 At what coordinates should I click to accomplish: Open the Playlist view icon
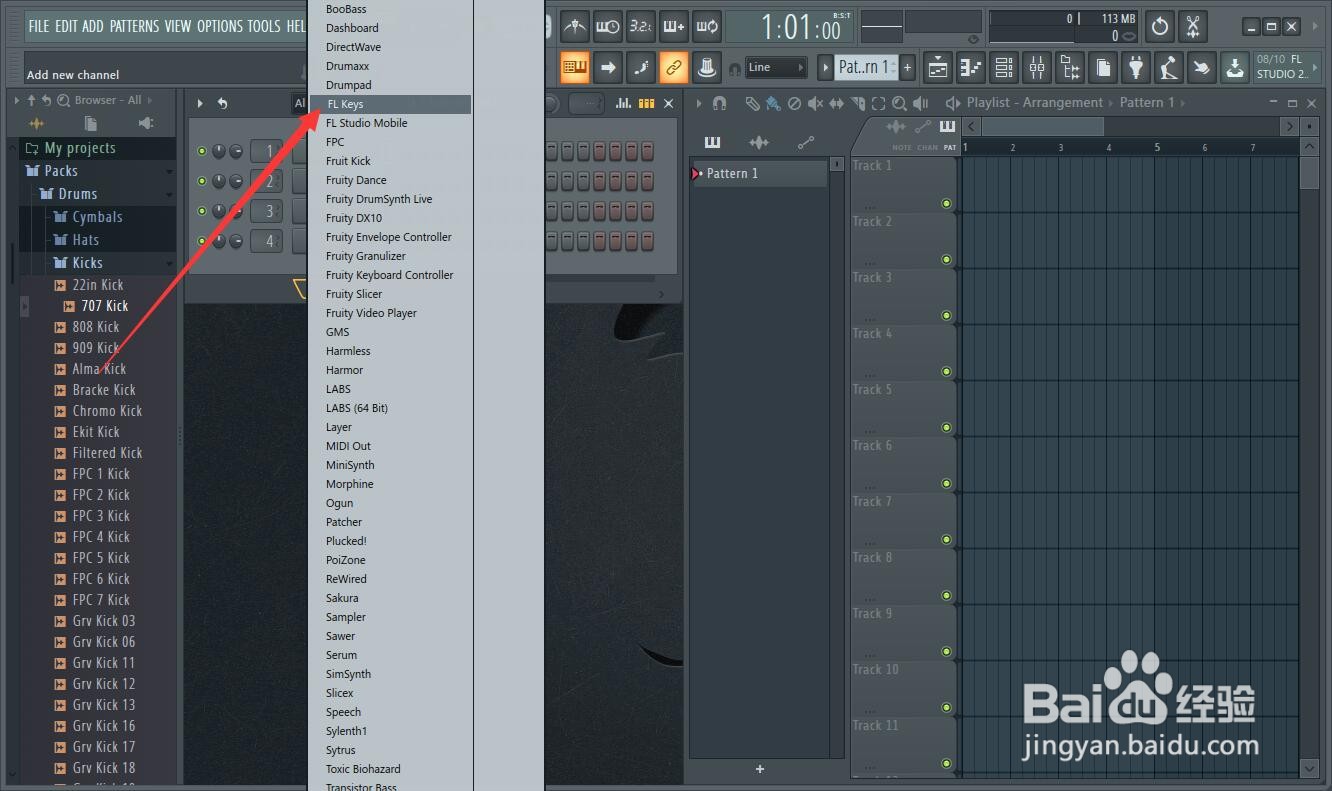[938, 68]
